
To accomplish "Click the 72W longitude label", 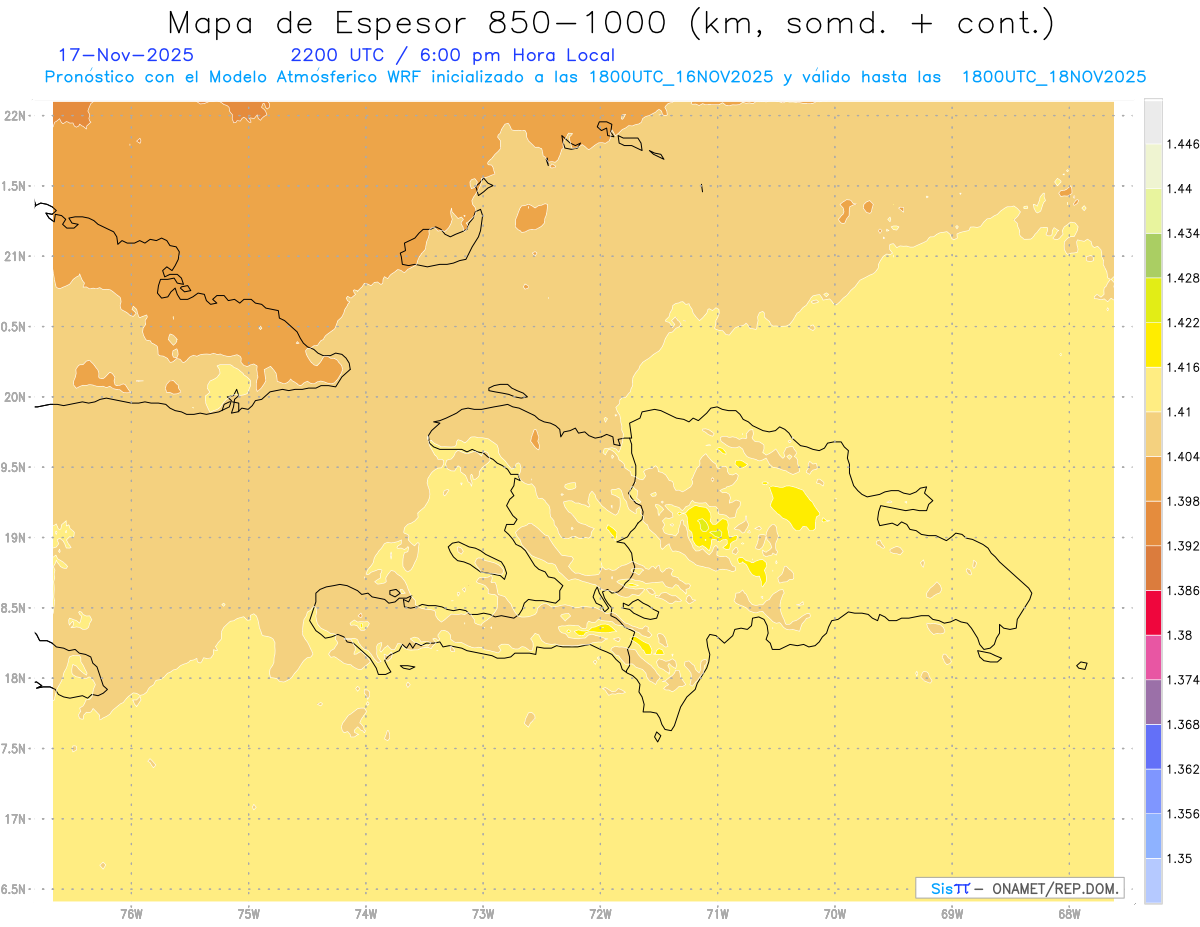I will pyautogui.click(x=601, y=913).
